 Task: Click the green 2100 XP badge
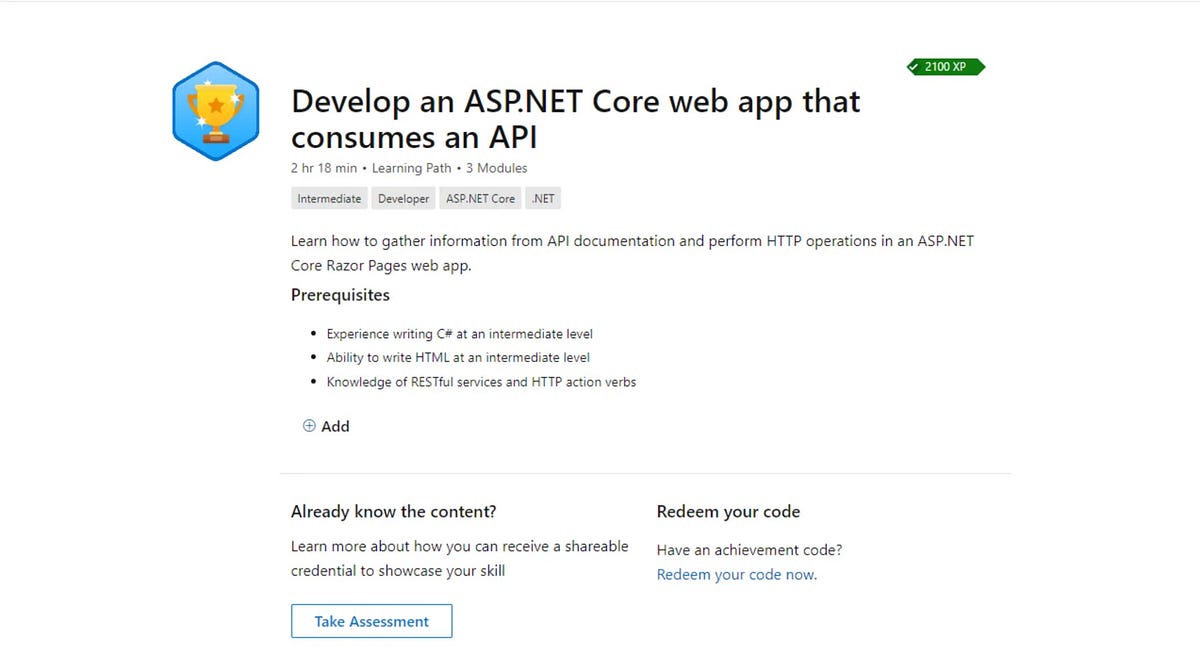(x=945, y=67)
